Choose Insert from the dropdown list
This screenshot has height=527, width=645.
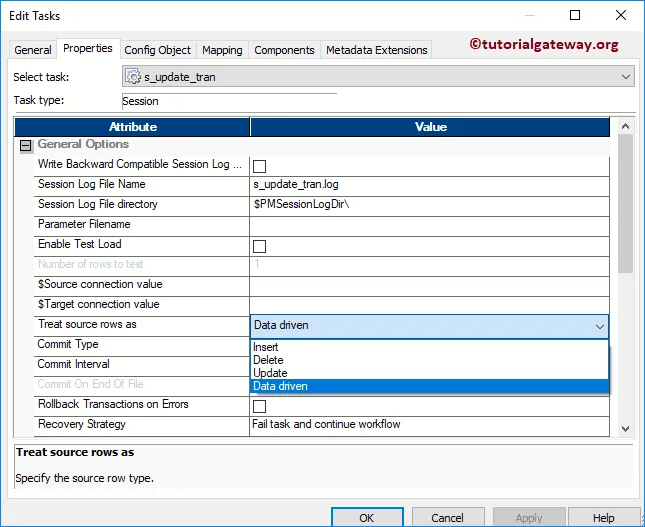tap(429, 347)
